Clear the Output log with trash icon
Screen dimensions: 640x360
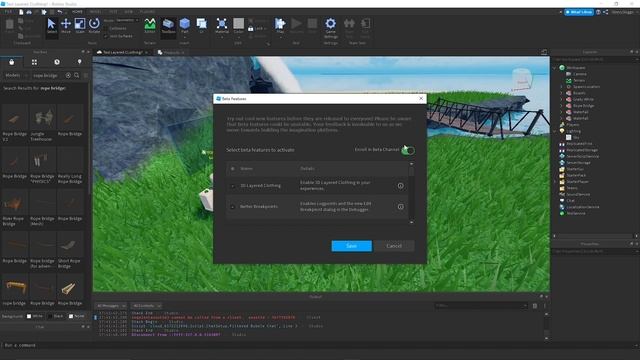pos(535,306)
